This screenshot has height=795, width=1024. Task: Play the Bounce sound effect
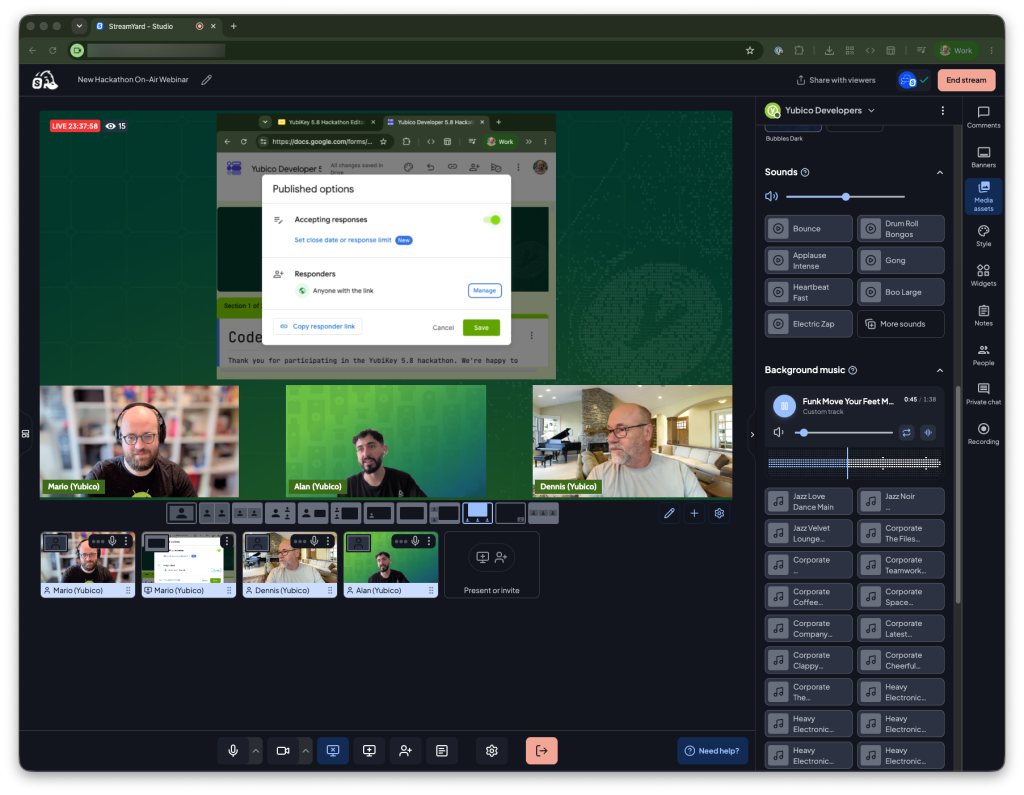click(x=808, y=229)
